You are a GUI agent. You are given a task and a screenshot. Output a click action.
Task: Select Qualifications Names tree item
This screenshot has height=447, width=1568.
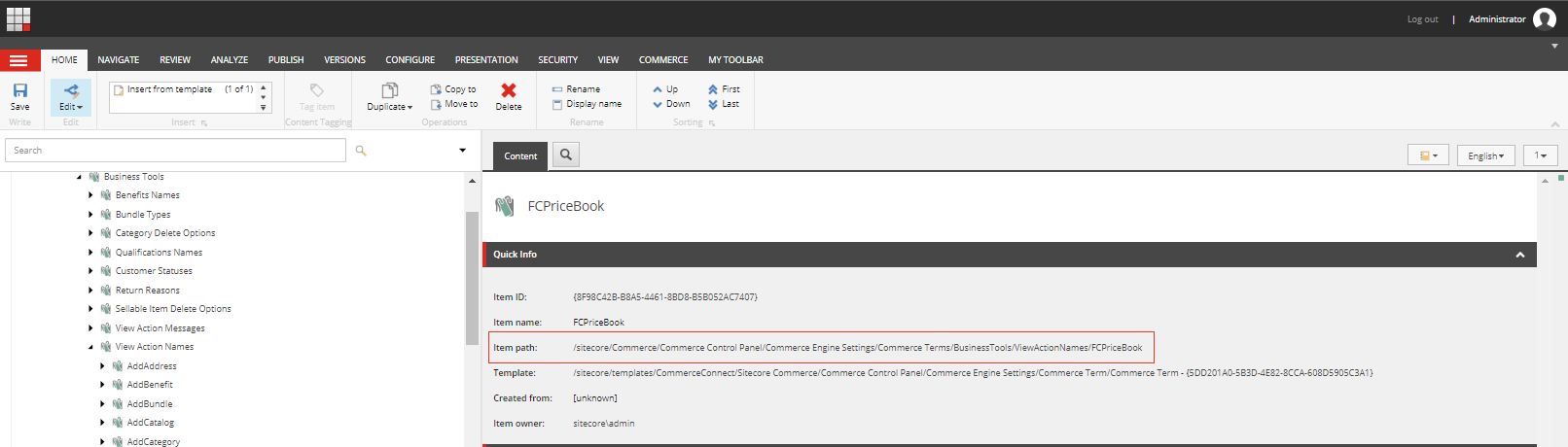[159, 253]
